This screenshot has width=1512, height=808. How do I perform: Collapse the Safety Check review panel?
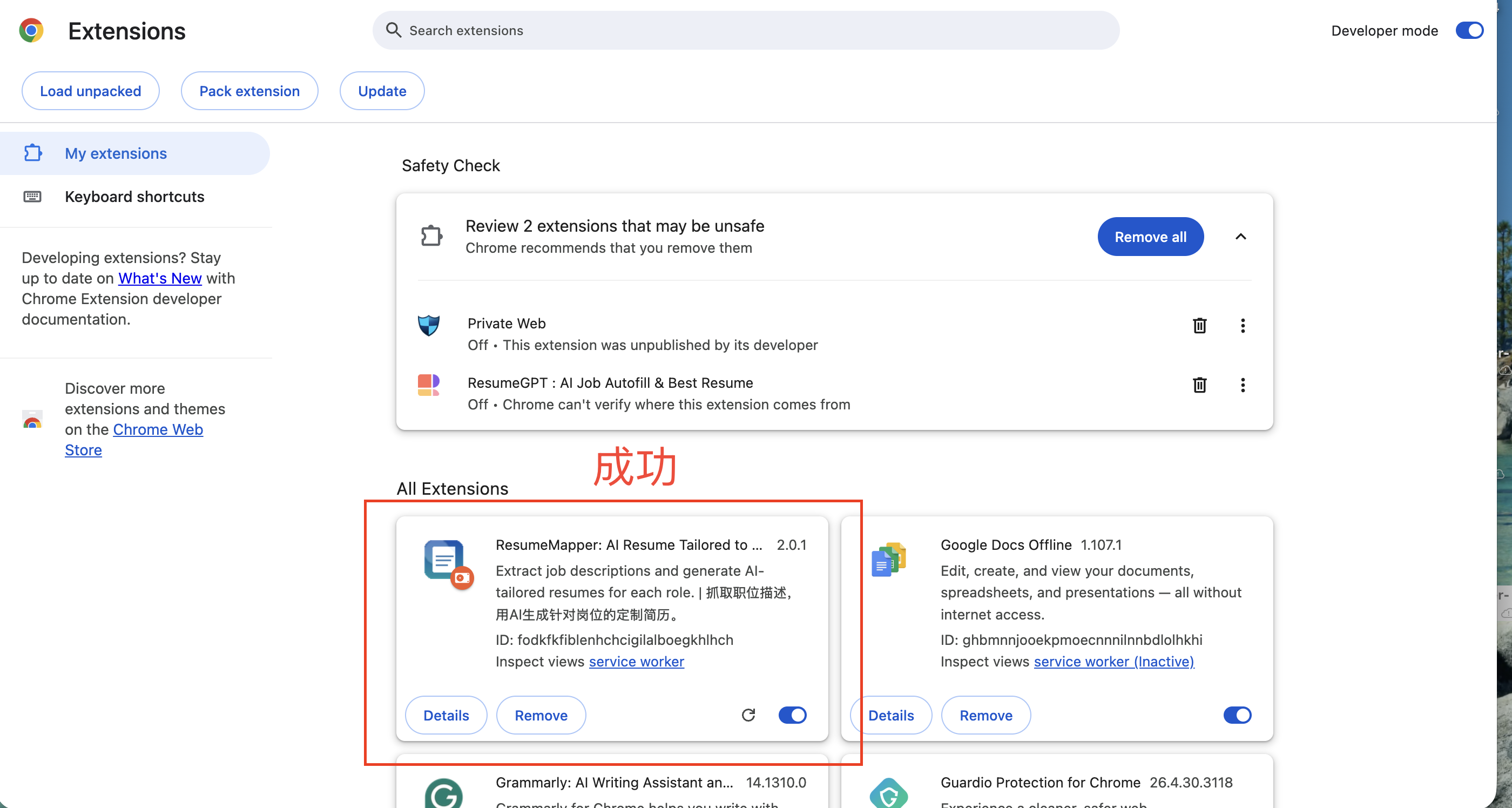(x=1240, y=236)
